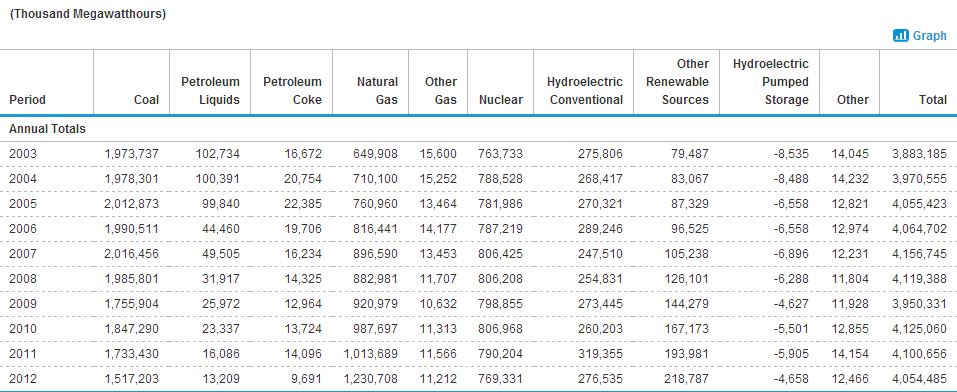Click the Total column header
957x392 pixels.
[933, 100]
